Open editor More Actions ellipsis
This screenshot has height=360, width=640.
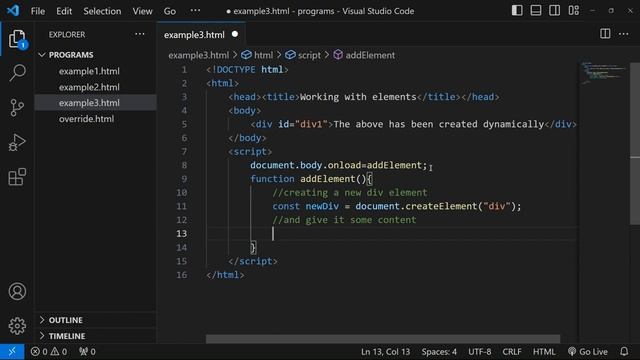(x=624, y=34)
